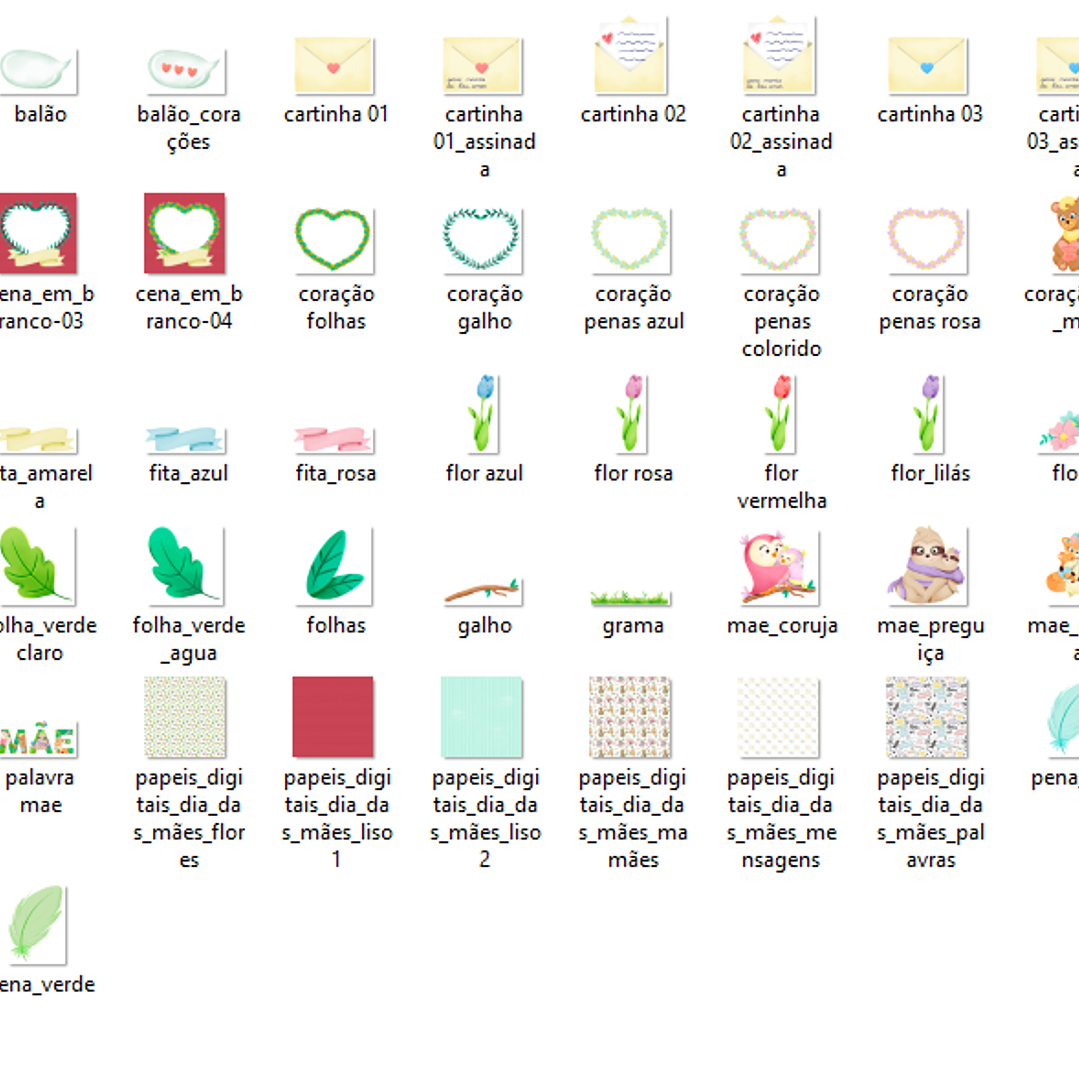1079x1079 pixels.
Task: Select the coração penas rosa file
Action: [929, 240]
